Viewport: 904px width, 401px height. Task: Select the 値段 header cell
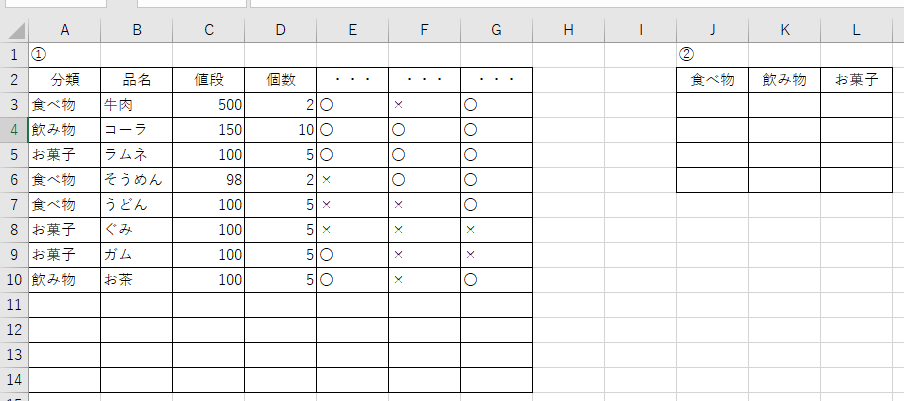pyautogui.click(x=208, y=79)
